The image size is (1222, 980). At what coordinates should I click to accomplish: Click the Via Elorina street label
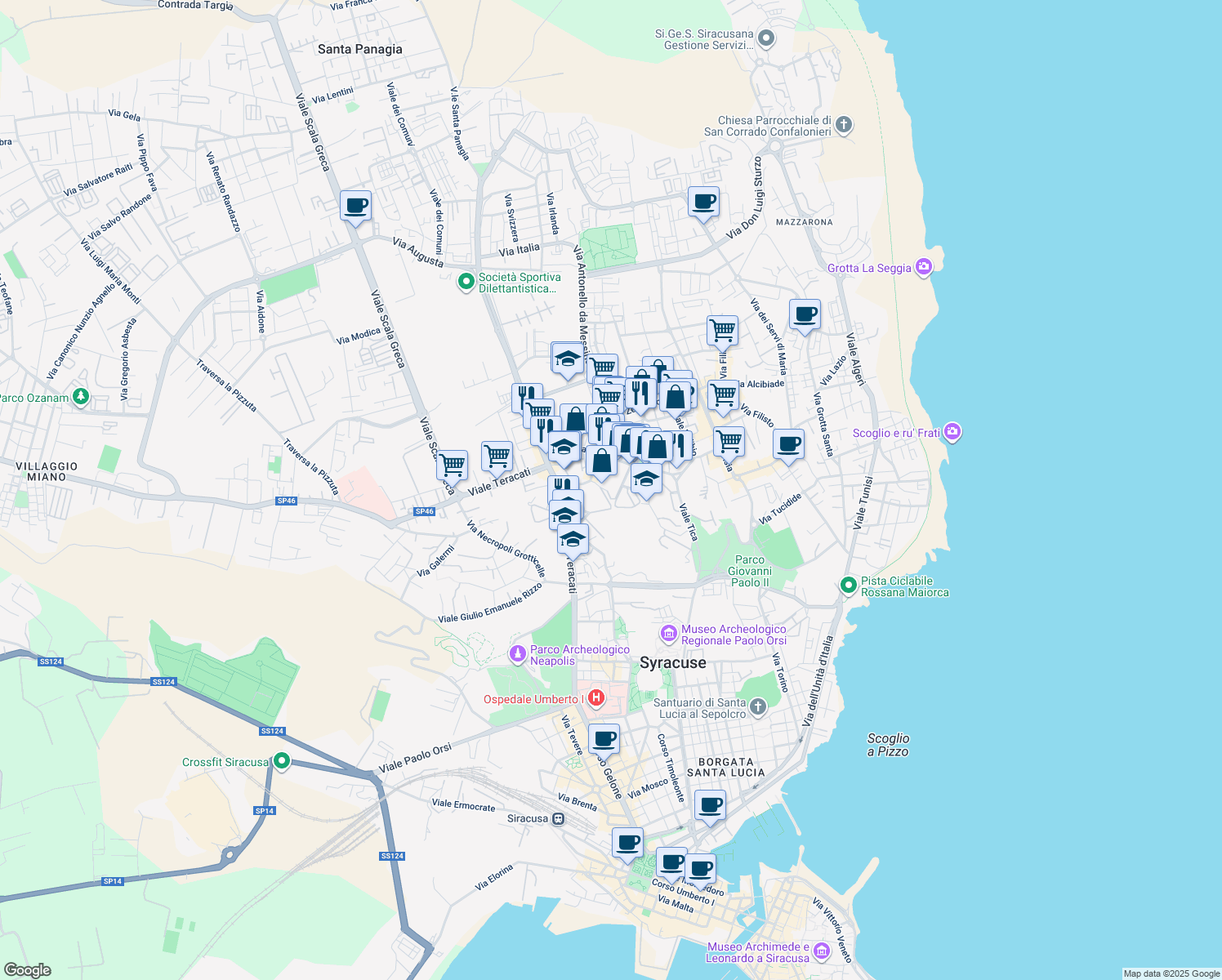(x=494, y=878)
